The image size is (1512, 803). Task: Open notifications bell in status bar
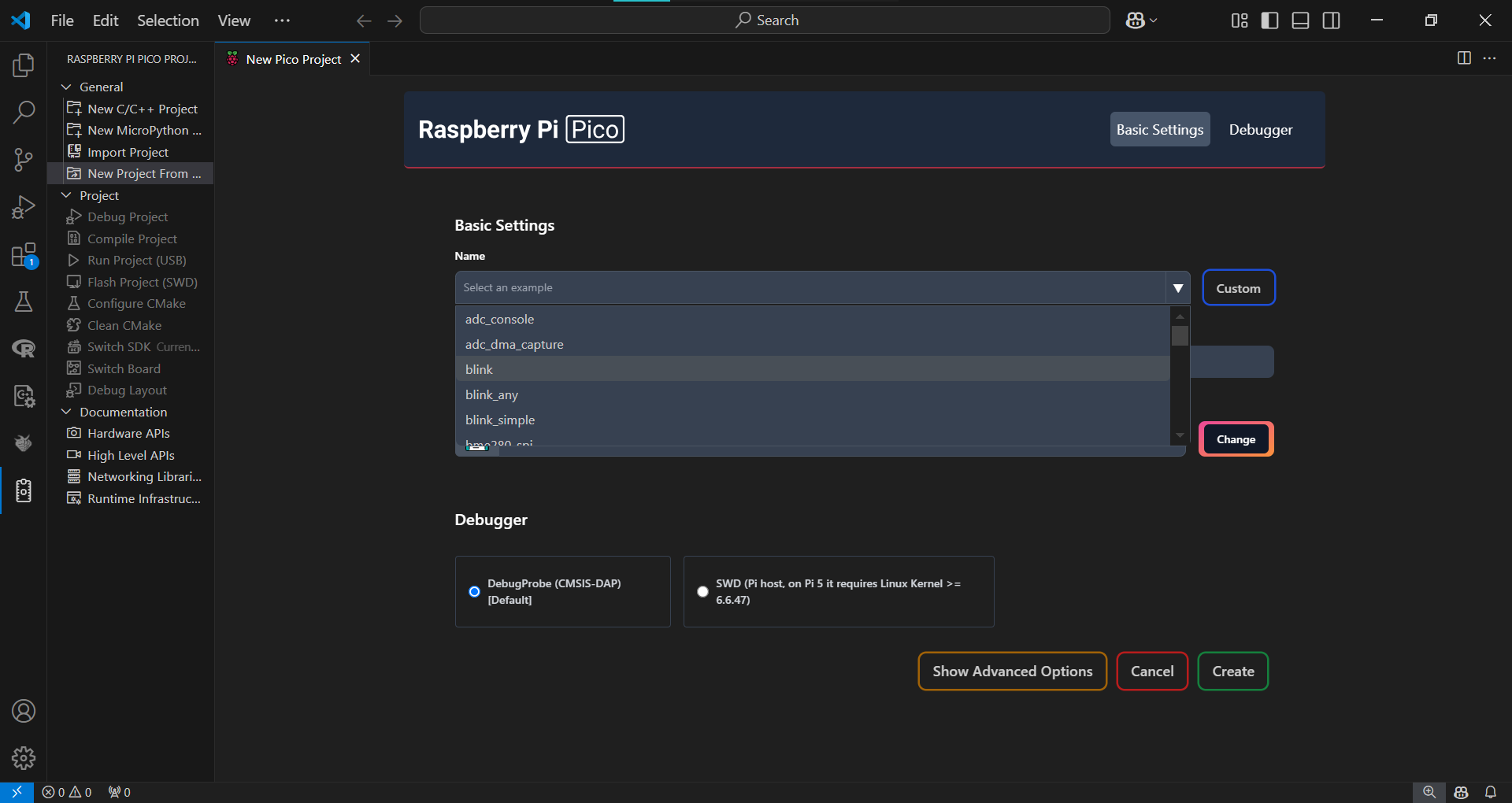pyautogui.click(x=1491, y=792)
